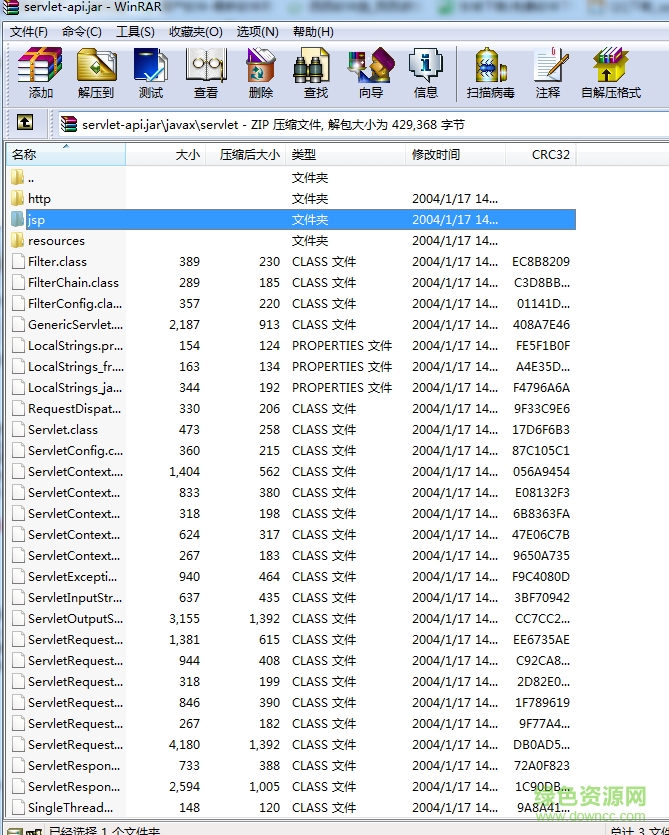Select the resources folder icon
This screenshot has width=669, height=835.
[x=18, y=241]
